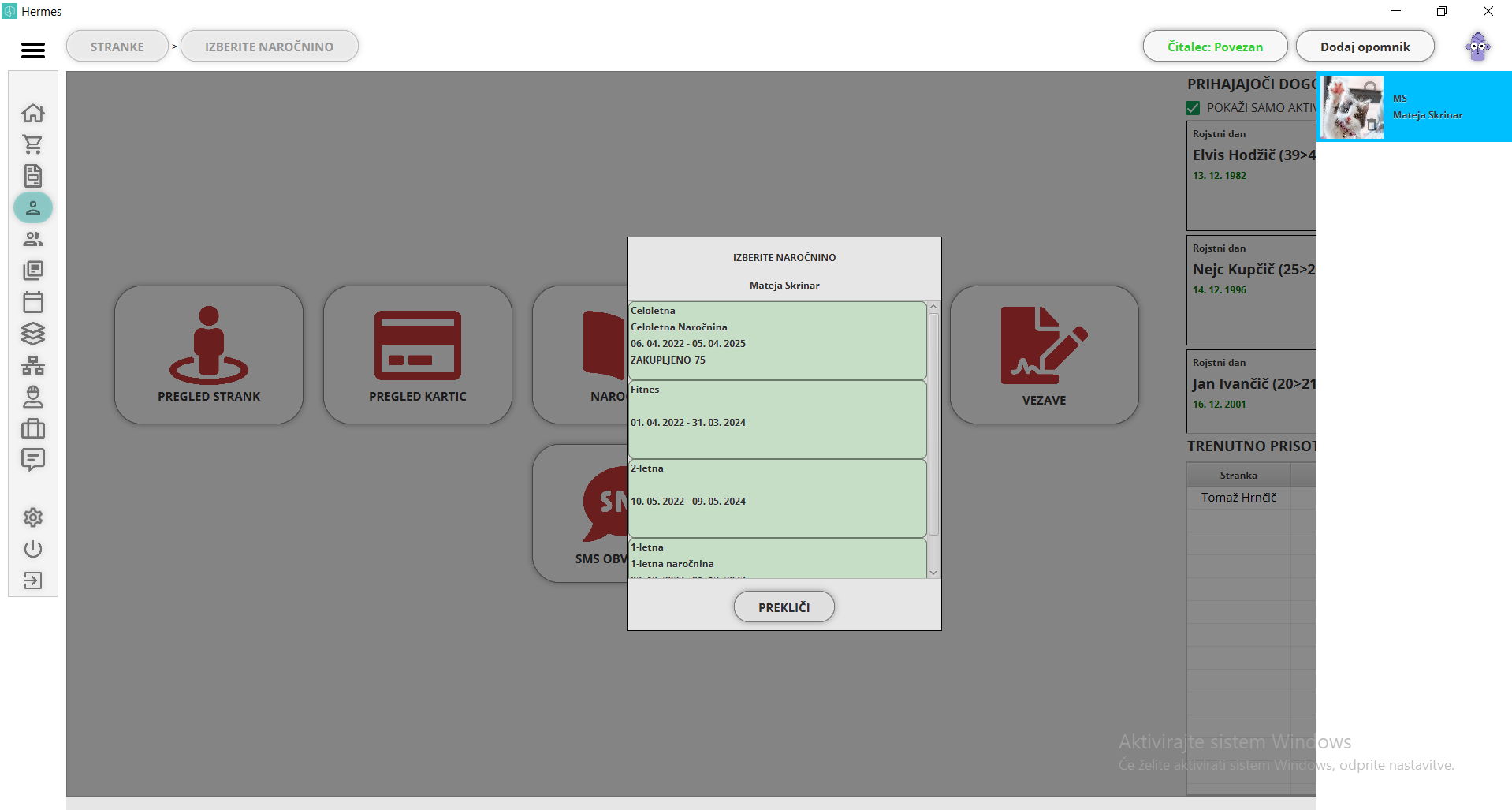1512x810 pixels.
Task: Click date 16. 12. 2001
Action: [1220, 405]
